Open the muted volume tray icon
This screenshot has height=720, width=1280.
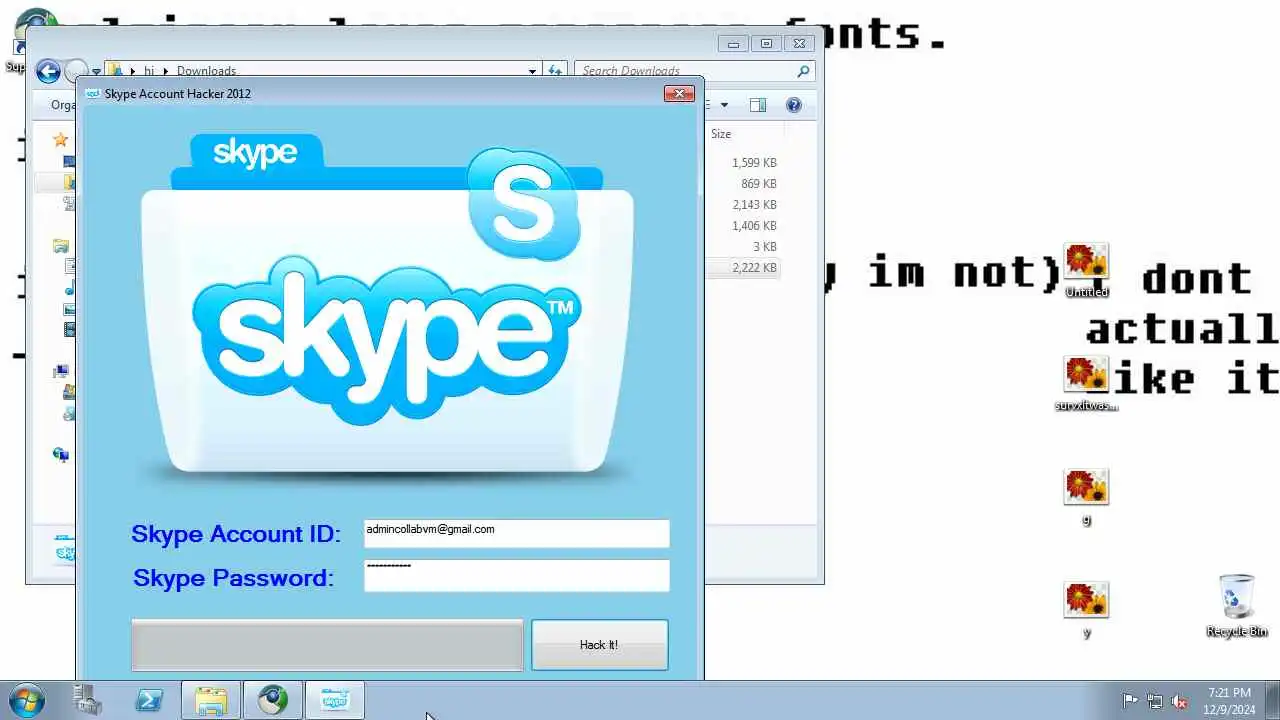tap(1180, 701)
